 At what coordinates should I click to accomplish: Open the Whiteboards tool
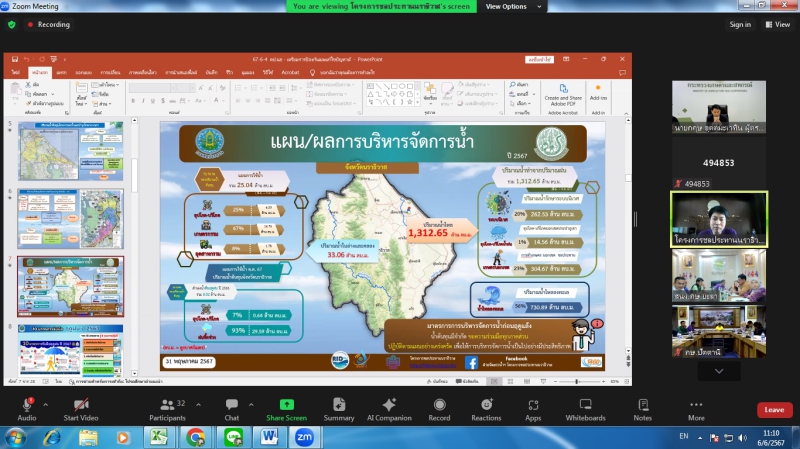pyautogui.click(x=585, y=404)
